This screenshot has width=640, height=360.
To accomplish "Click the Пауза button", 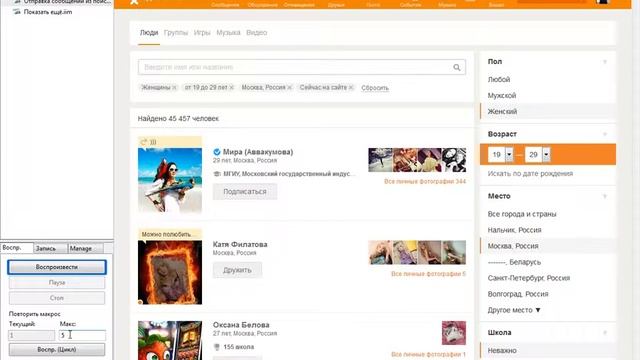I will (x=57, y=282).
